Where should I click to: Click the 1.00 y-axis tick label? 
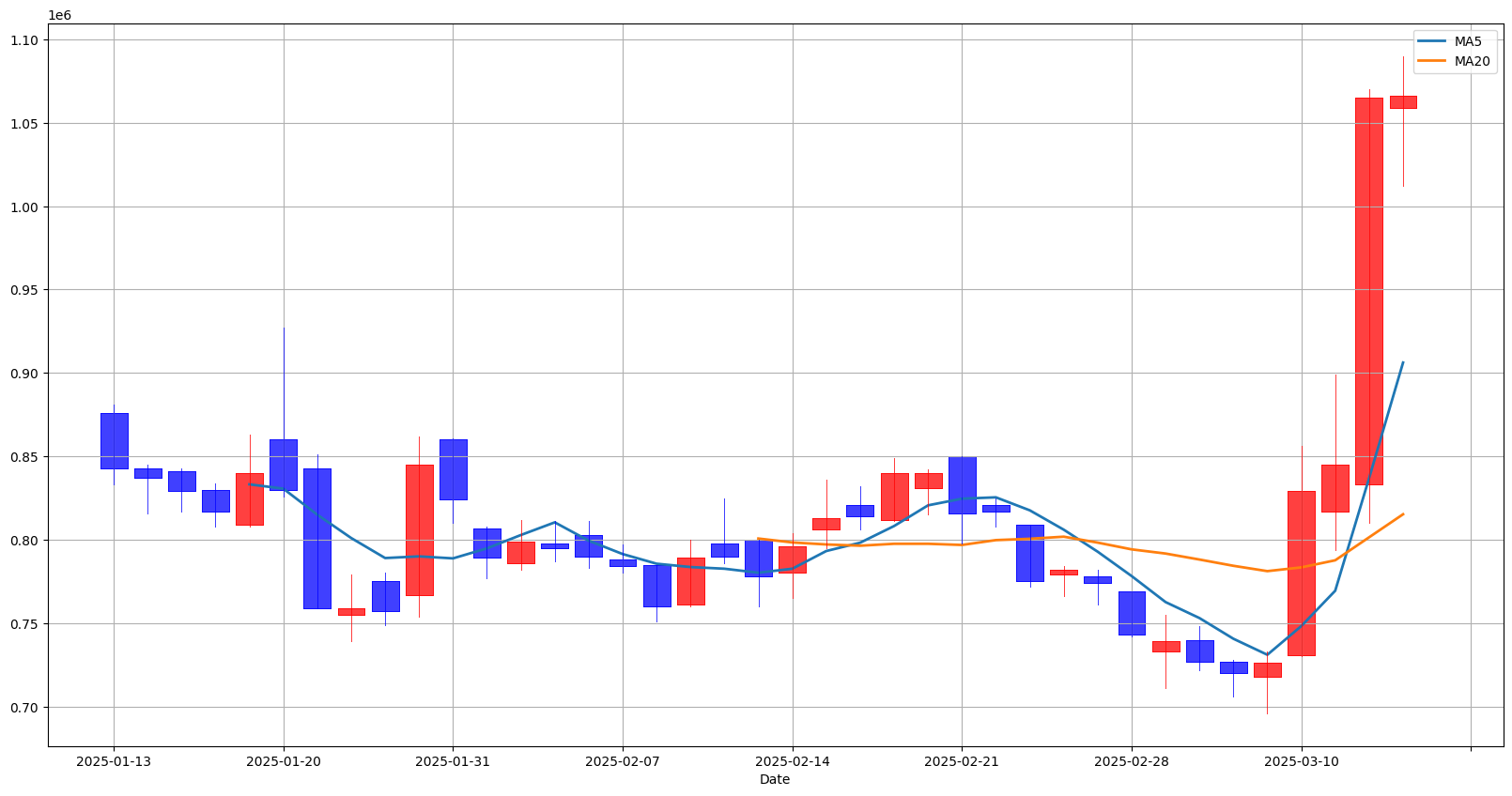tap(25, 207)
